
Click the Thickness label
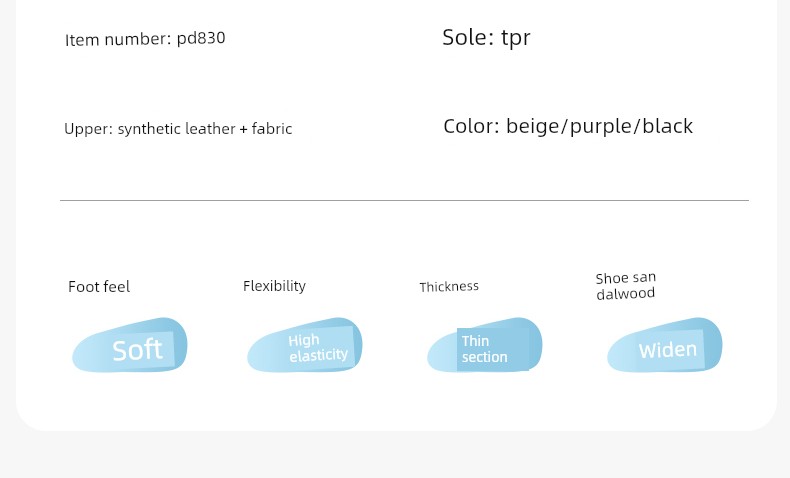pos(449,287)
